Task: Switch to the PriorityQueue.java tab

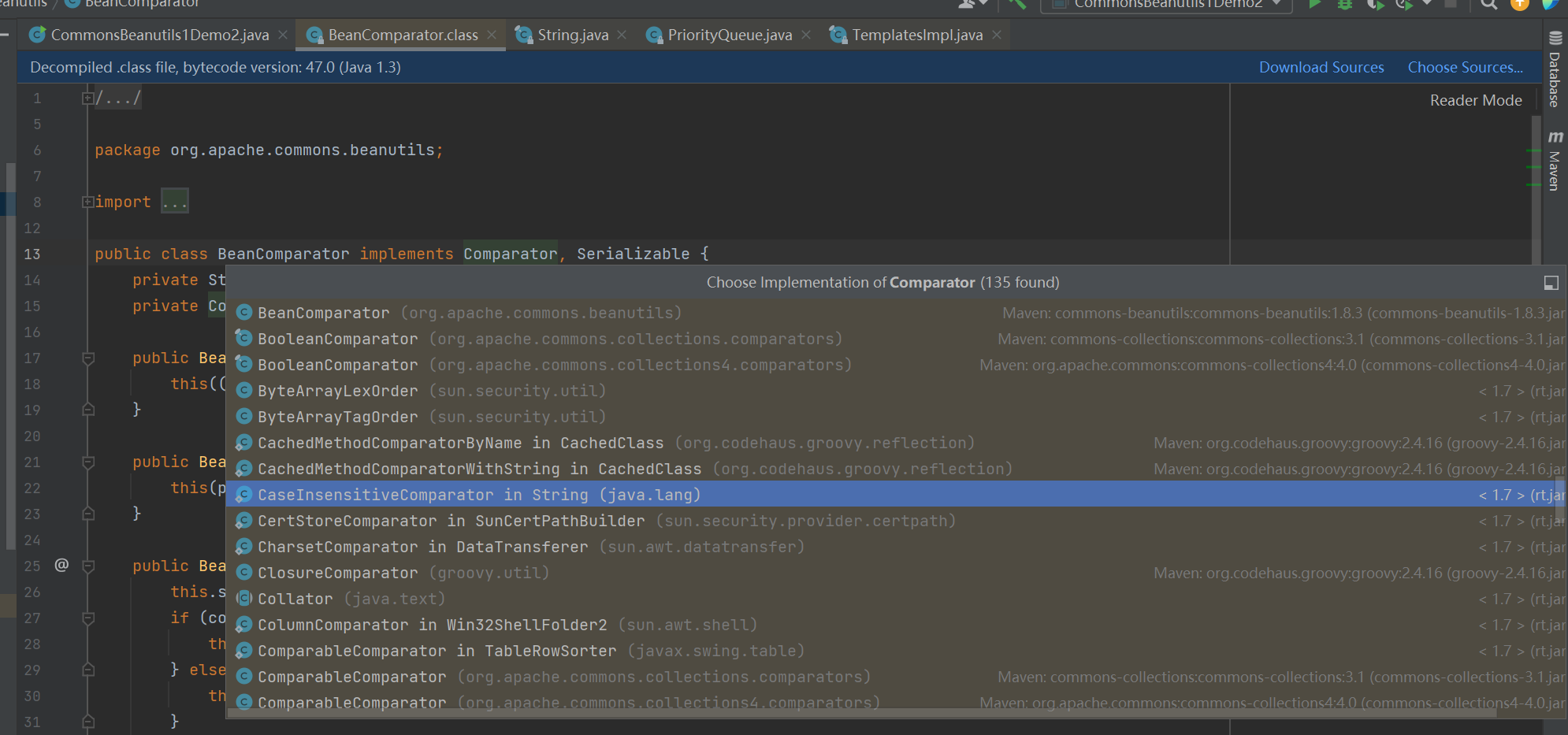Action: [x=730, y=35]
